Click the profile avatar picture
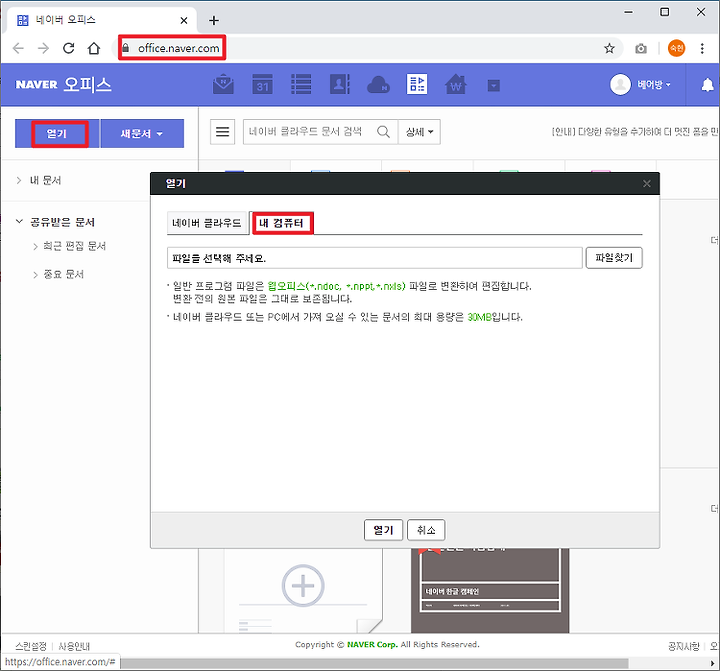This screenshot has height=671, width=720. click(x=620, y=85)
